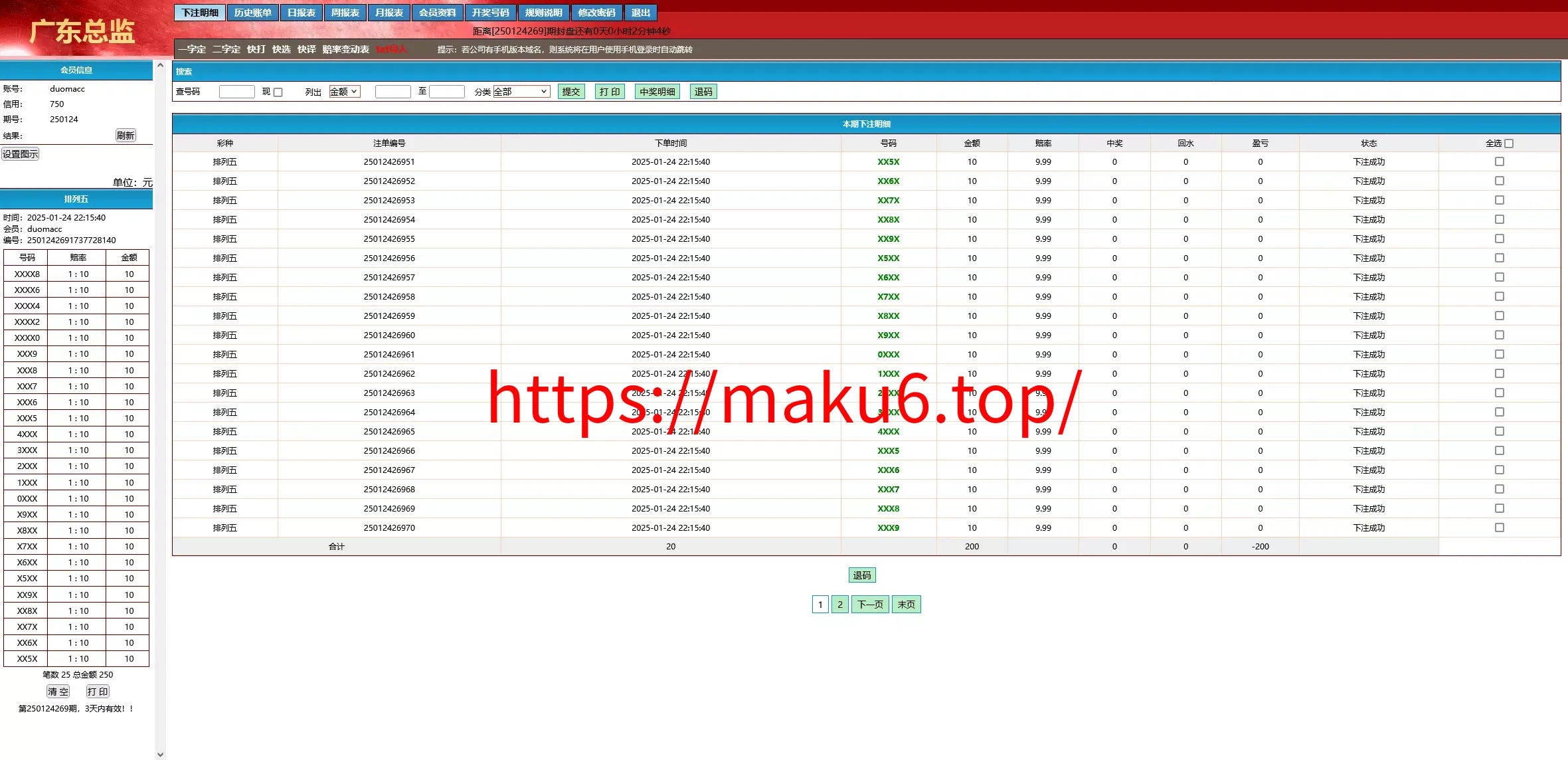Click the 会员信息 panel header
Viewport: 1568px width, 760px height.
point(76,70)
